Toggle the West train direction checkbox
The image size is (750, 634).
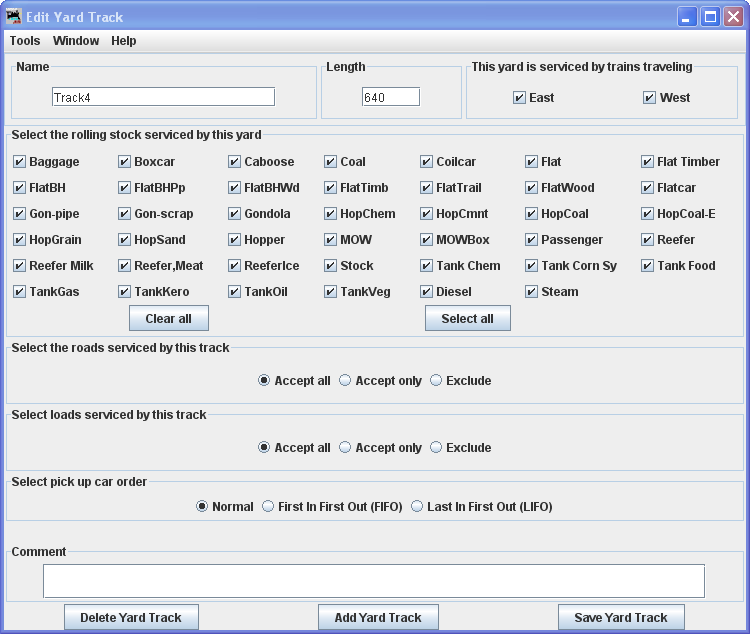[650, 98]
